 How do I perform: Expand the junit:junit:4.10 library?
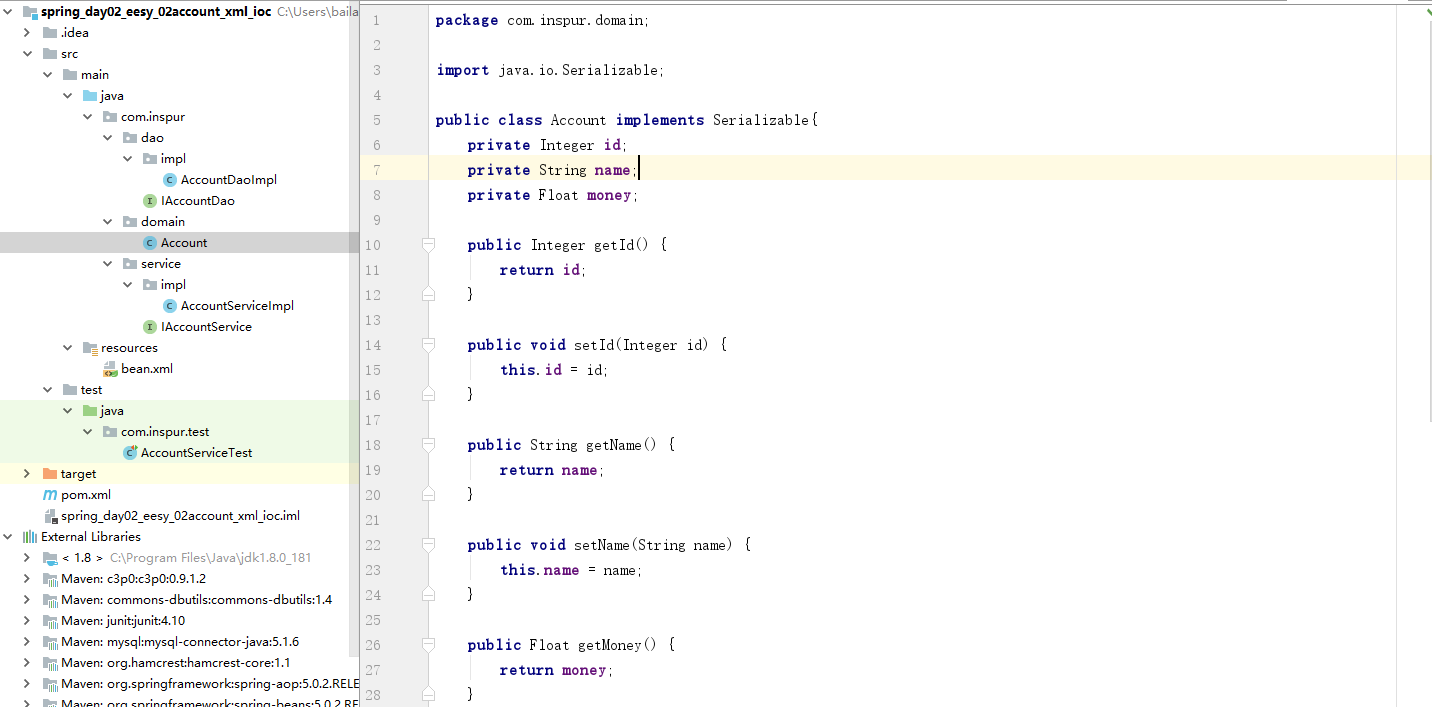(x=27, y=621)
